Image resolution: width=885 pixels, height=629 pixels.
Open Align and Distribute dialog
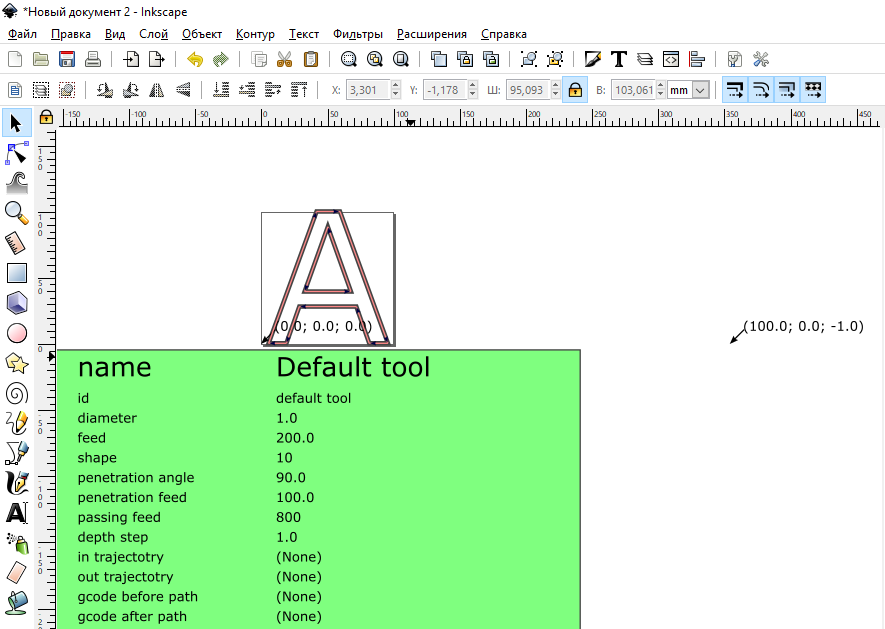697,59
